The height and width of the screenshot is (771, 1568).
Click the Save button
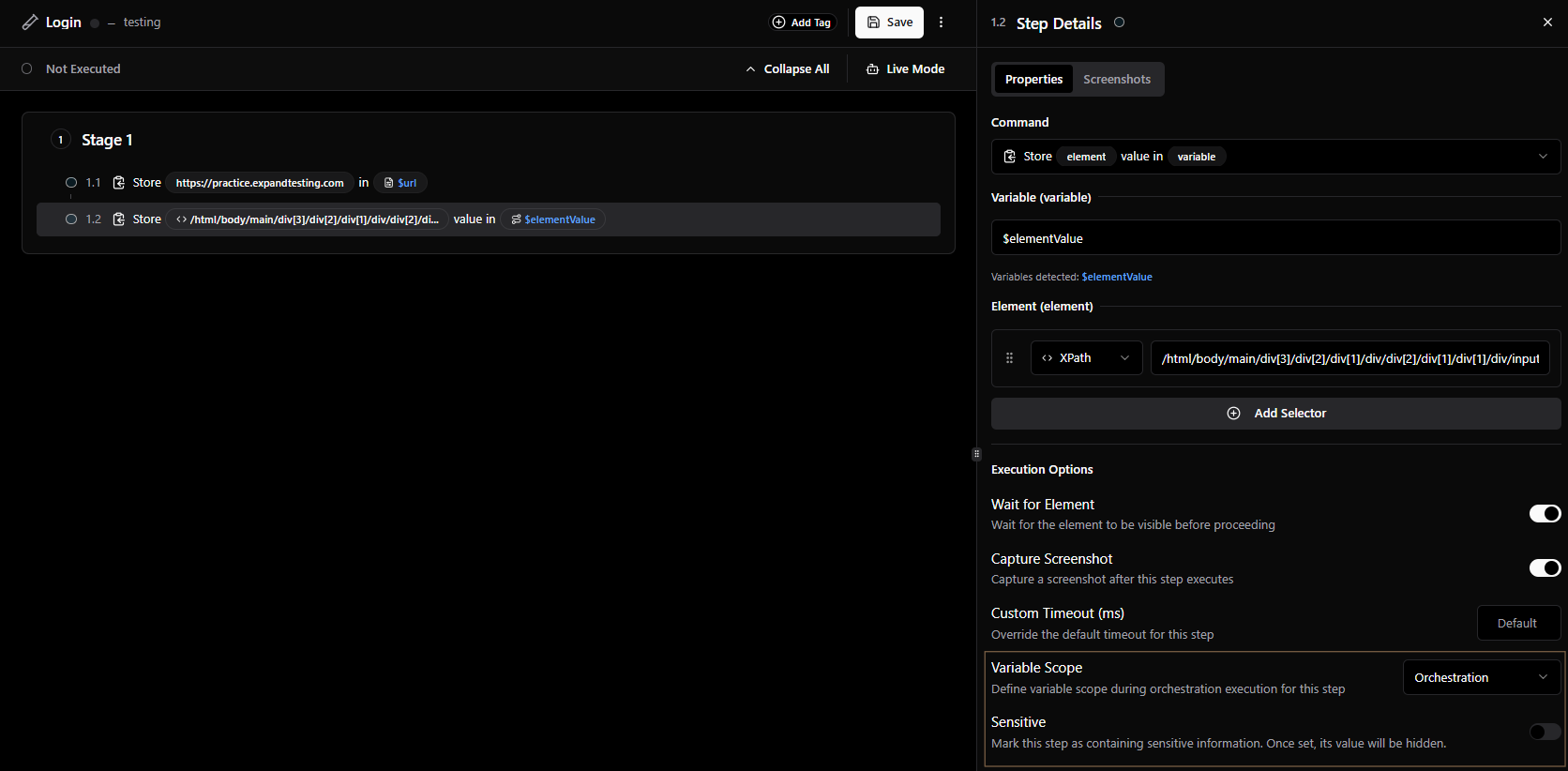[x=889, y=23]
